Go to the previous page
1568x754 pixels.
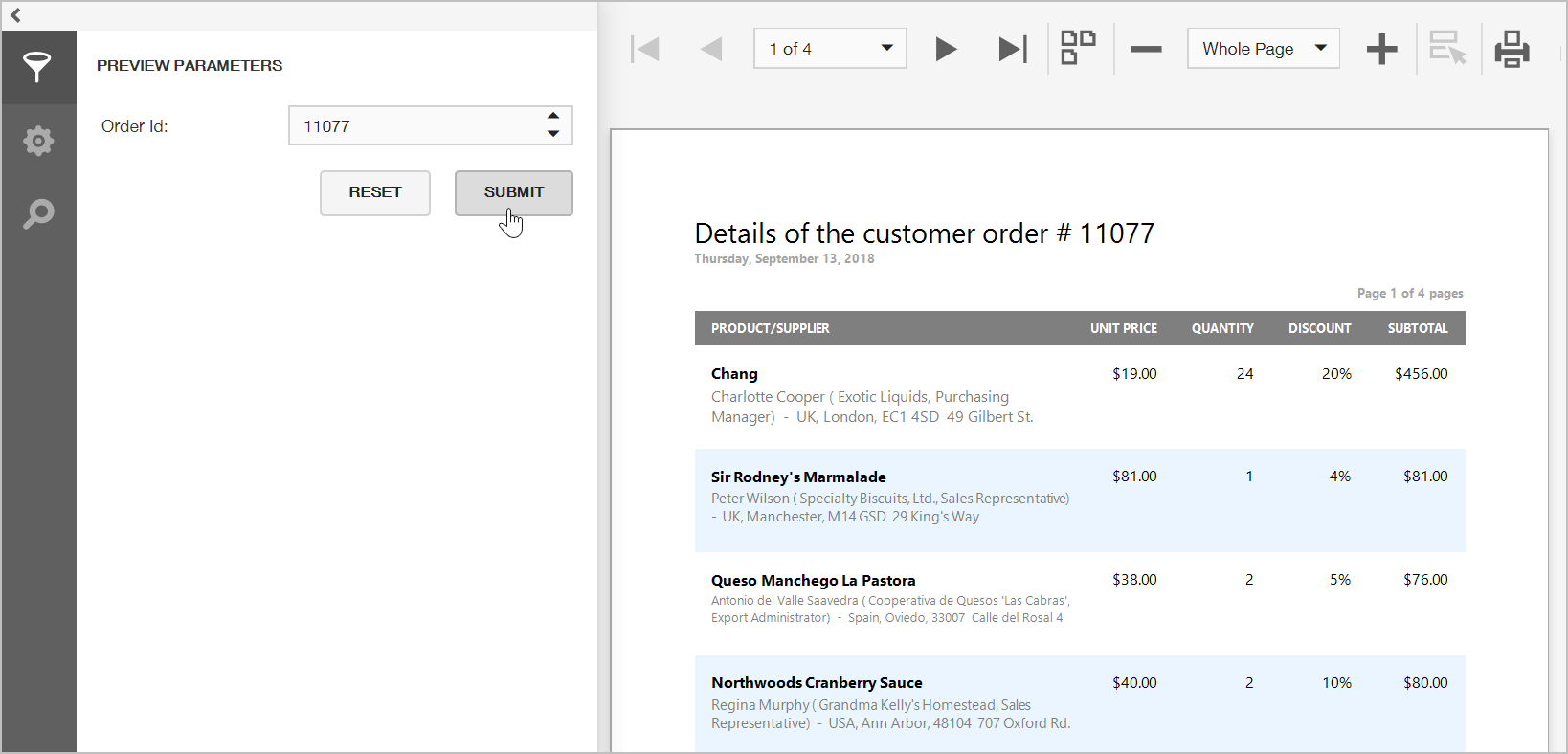pos(710,49)
